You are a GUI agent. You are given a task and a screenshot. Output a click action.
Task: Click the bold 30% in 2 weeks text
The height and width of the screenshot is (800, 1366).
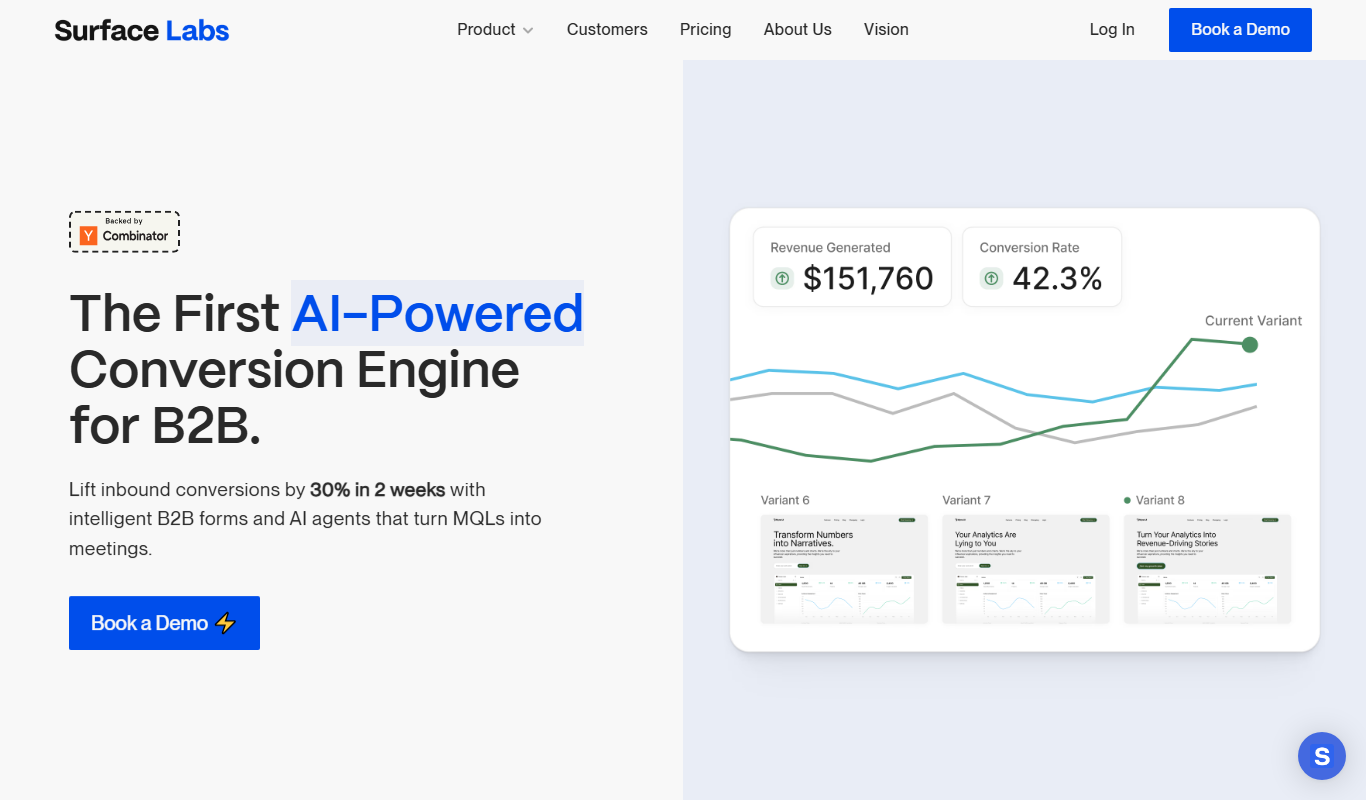[x=377, y=490]
